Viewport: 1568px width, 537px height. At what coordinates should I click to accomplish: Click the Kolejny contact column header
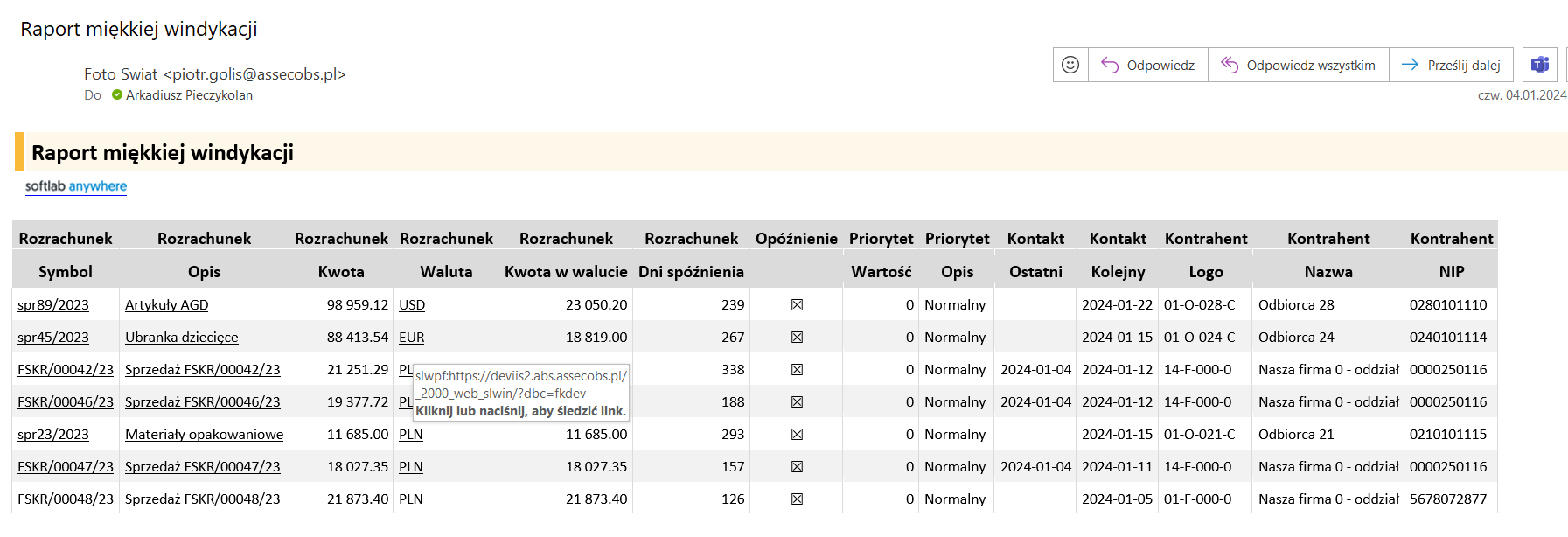pos(1118,272)
